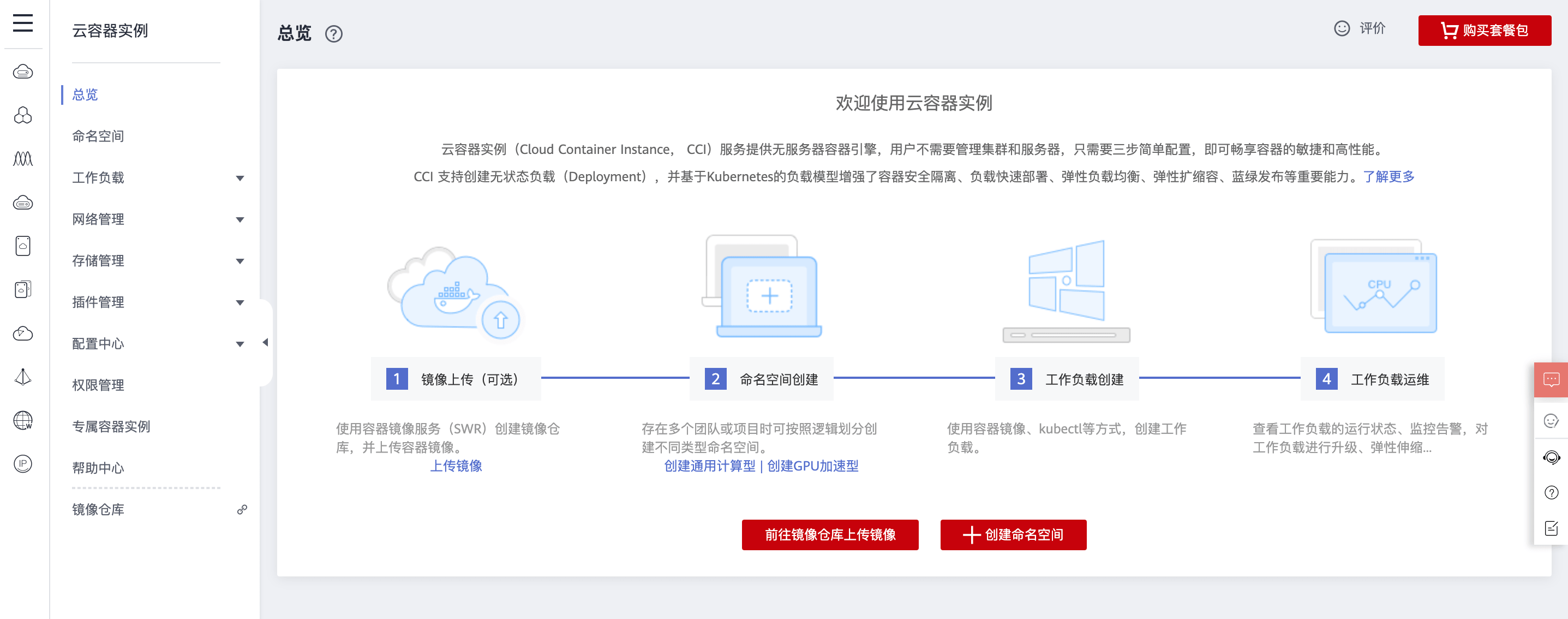Screen dimensions: 1568x619
Task: Open 帮助中心 from the navigation menu
Action: [x=99, y=468]
